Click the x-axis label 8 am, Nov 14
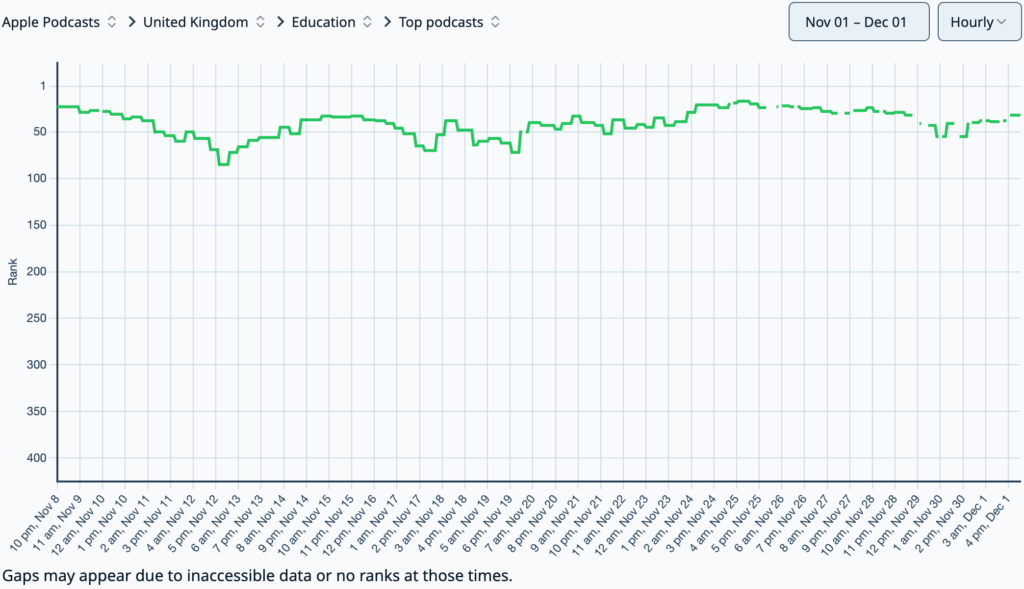 [x=260, y=524]
